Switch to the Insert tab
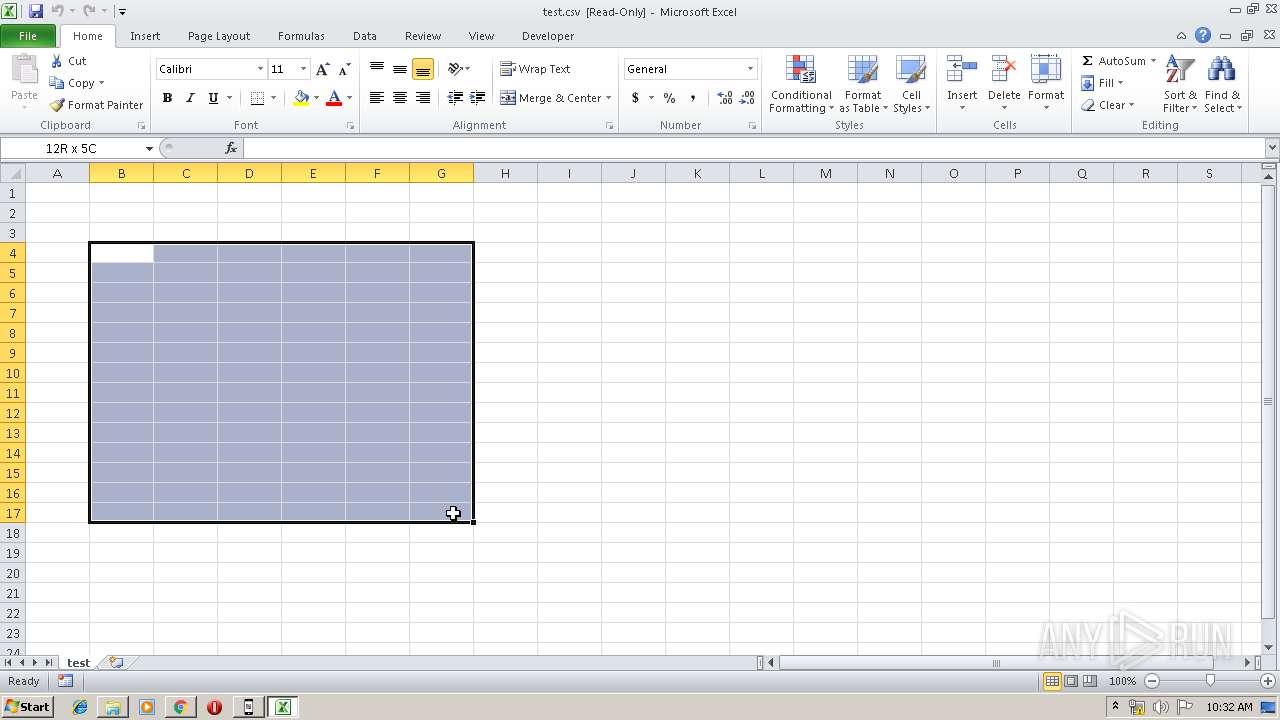 coord(145,36)
